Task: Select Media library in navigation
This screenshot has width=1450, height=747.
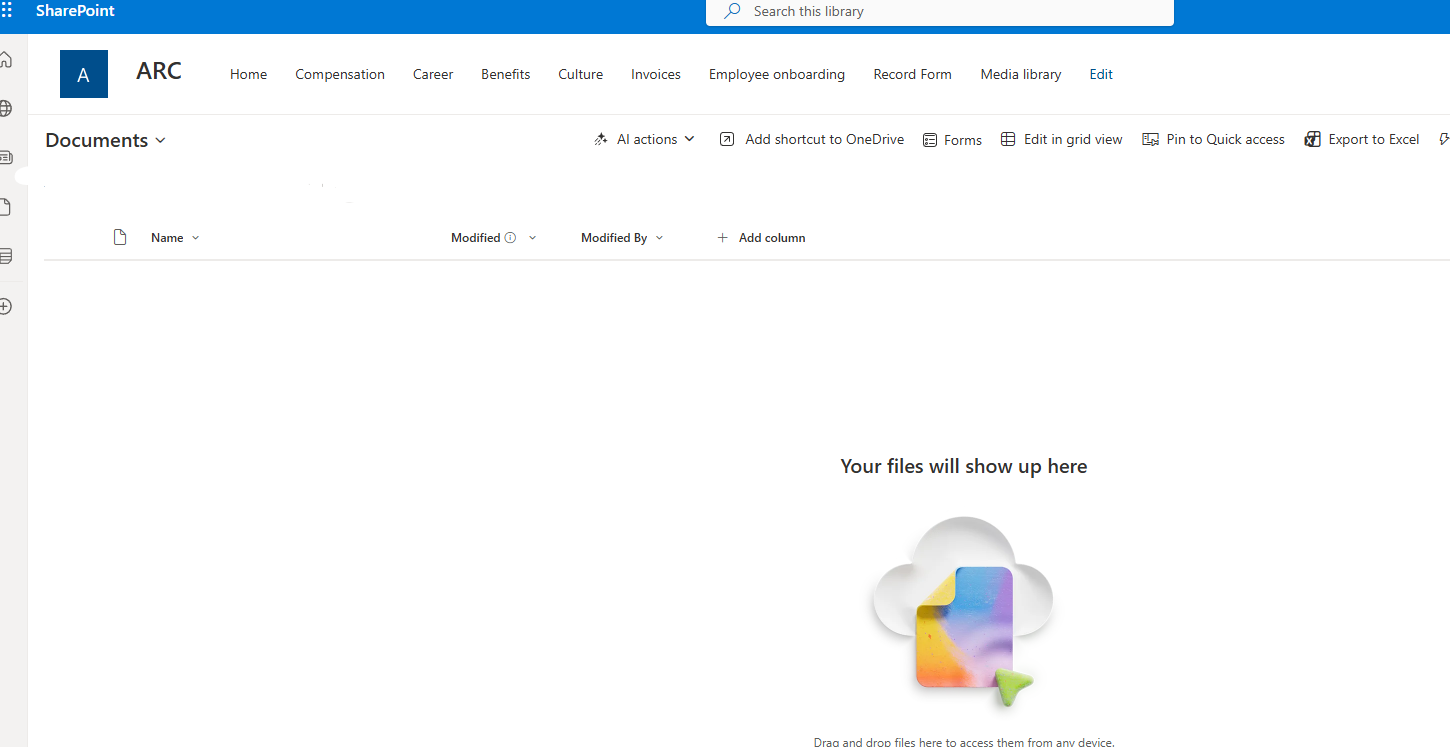Action: click(1021, 75)
